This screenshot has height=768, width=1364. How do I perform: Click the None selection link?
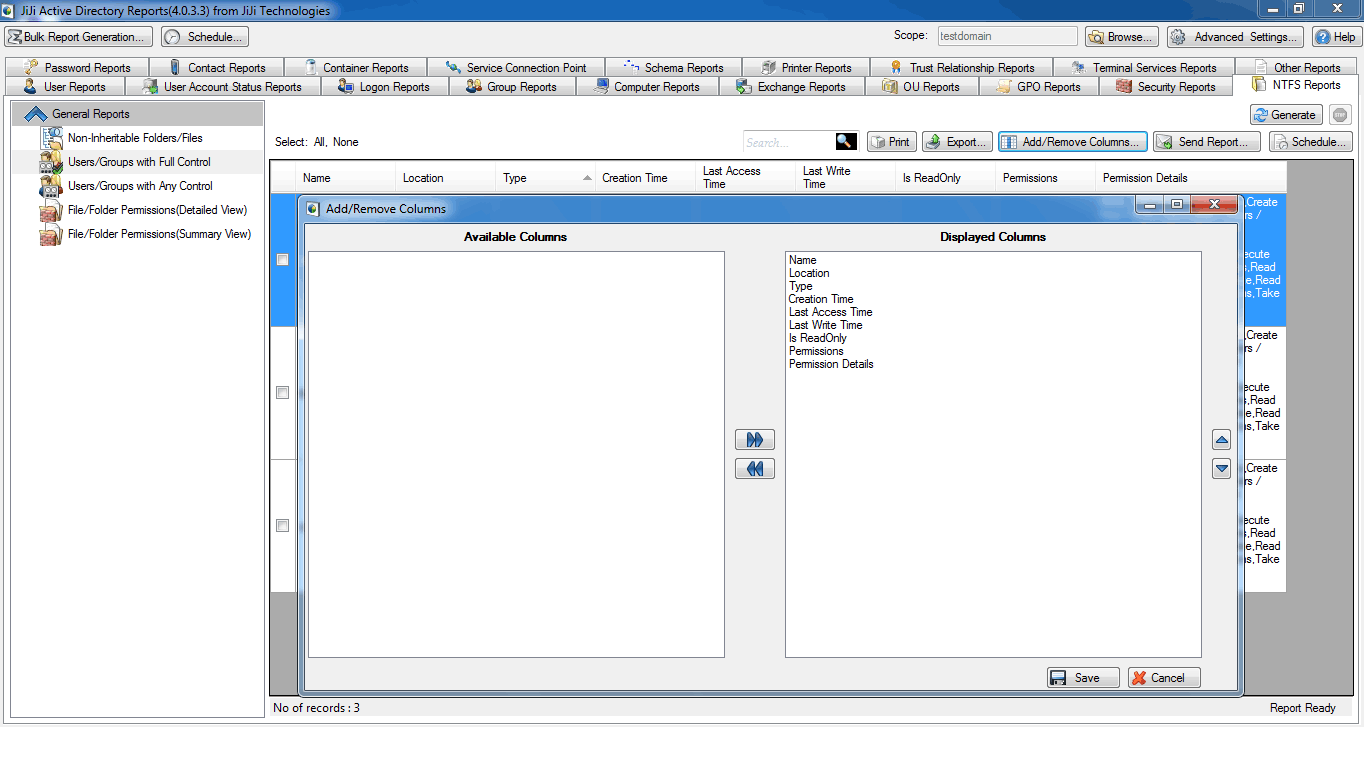(x=346, y=142)
